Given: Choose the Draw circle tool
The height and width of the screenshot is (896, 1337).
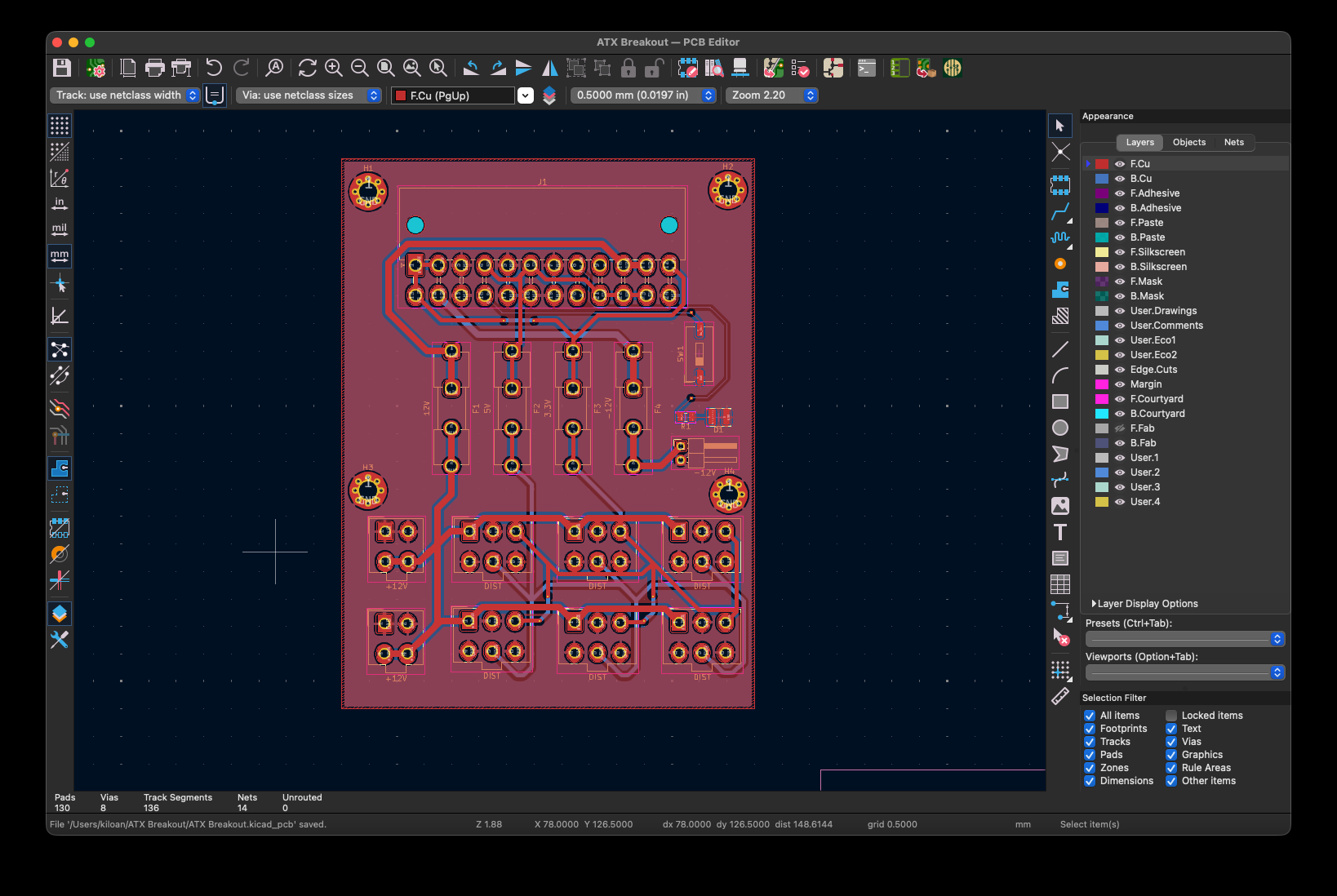Looking at the screenshot, I should tap(1060, 428).
